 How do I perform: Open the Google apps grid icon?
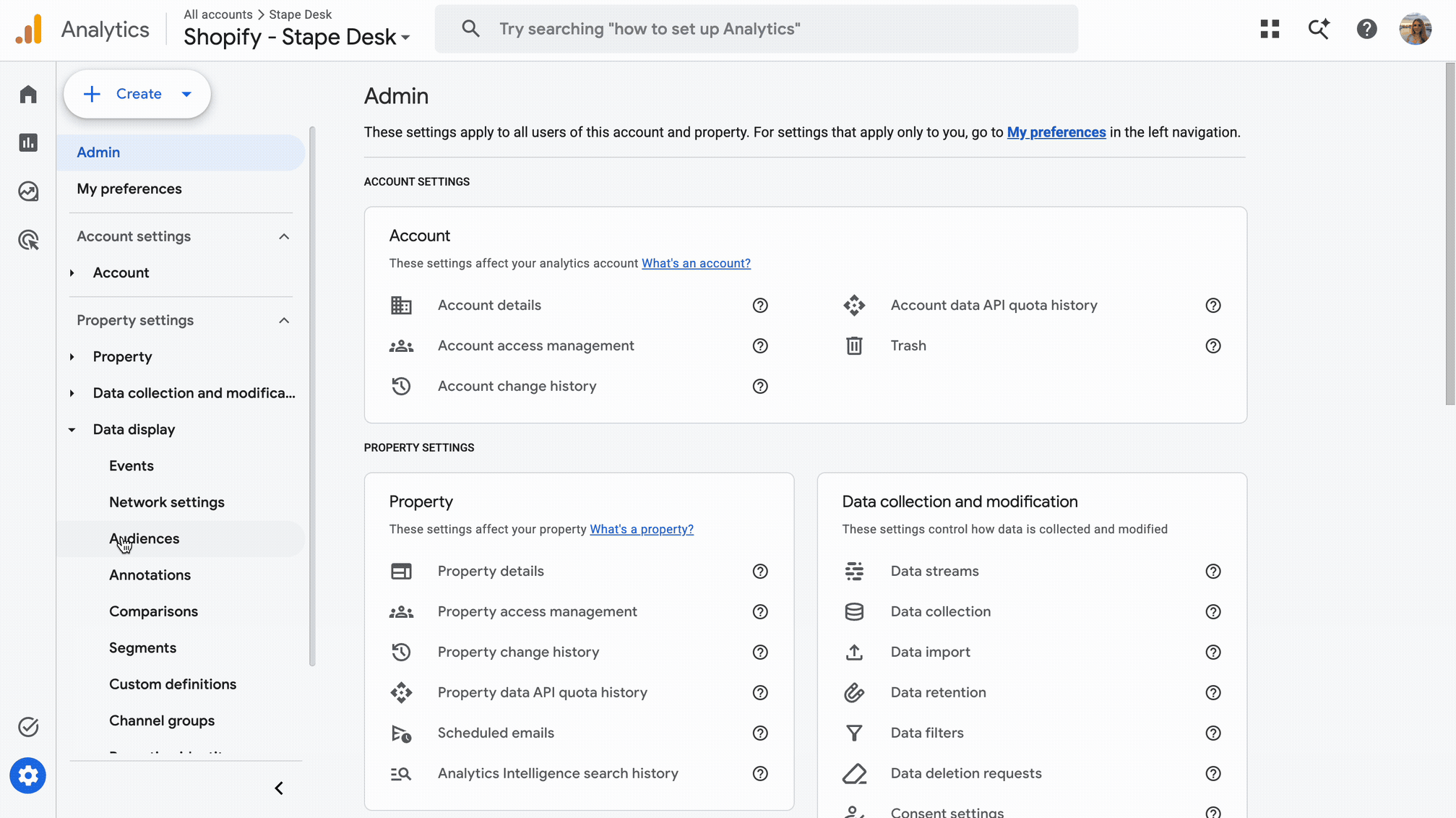tap(1270, 29)
